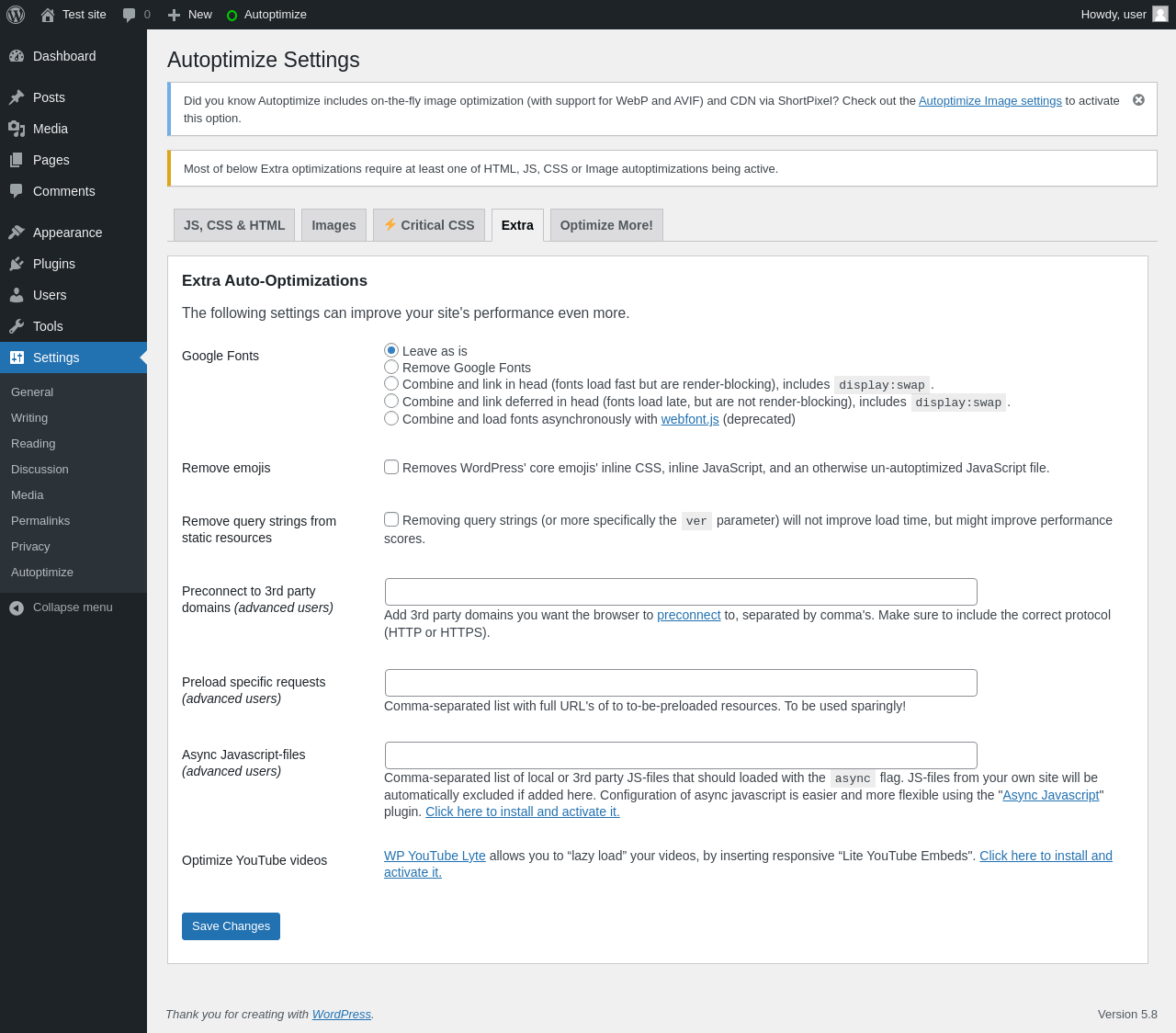Click the comments bubble icon in admin bar
The width and height of the screenshot is (1176, 1033).
(x=130, y=15)
